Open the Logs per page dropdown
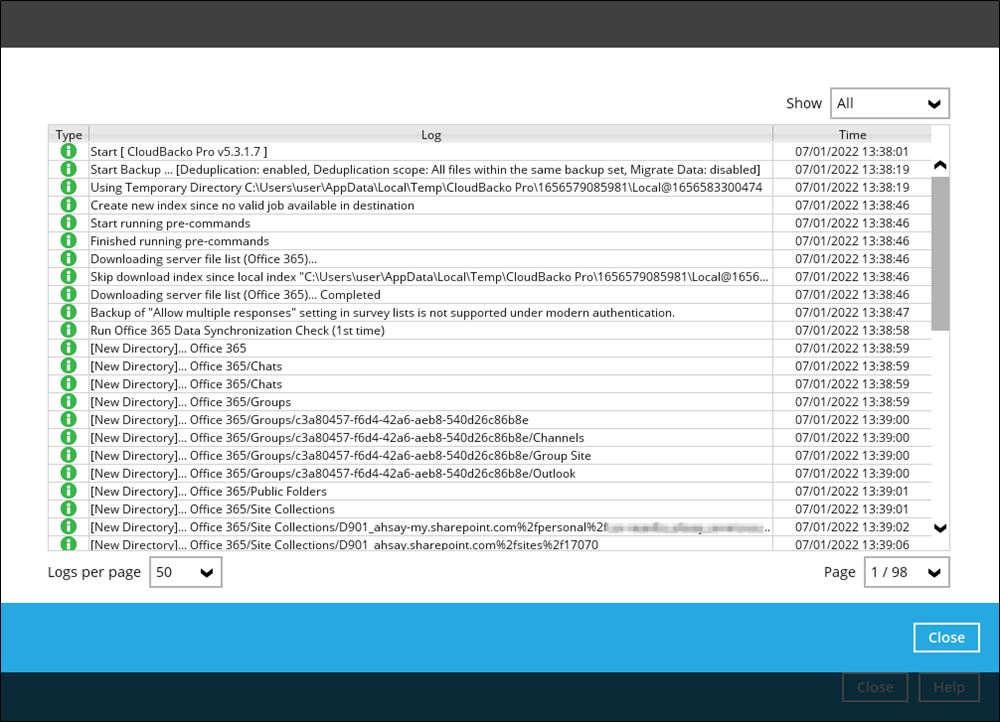 coord(185,572)
